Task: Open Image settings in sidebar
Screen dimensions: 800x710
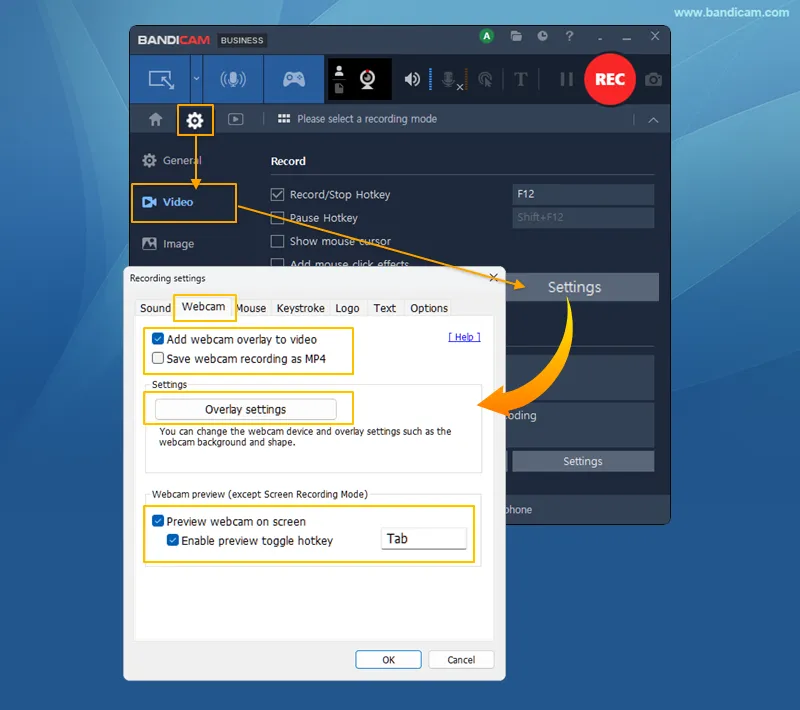Action: (x=168, y=244)
